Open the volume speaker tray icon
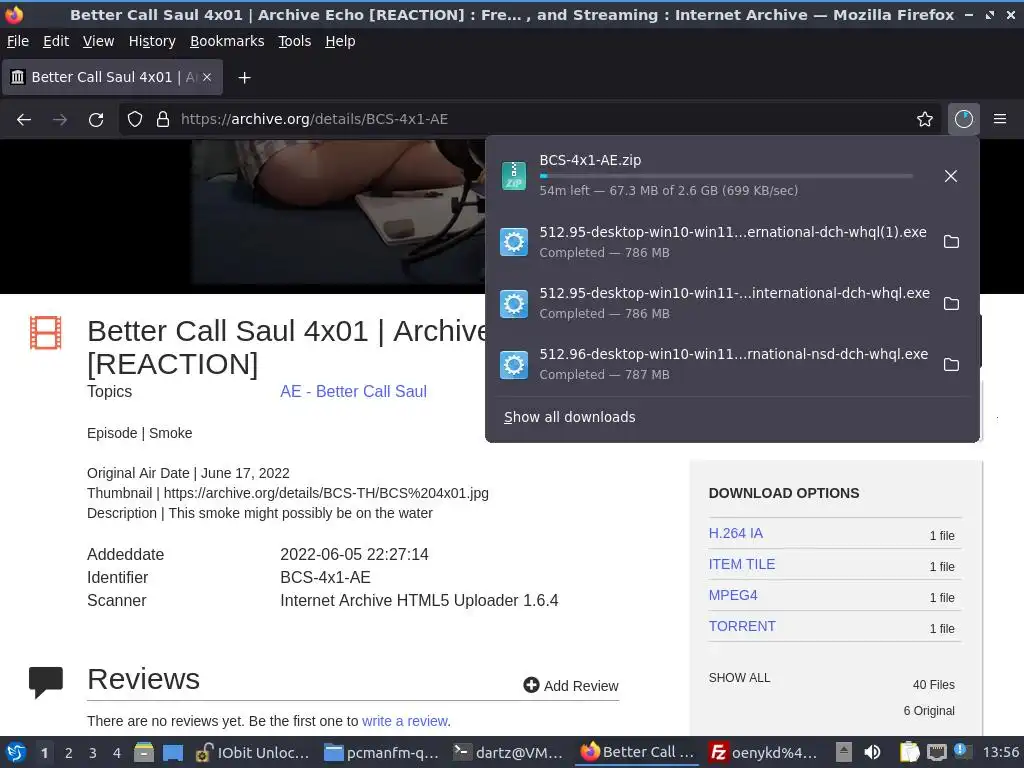The width and height of the screenshot is (1024, 768). click(872, 752)
